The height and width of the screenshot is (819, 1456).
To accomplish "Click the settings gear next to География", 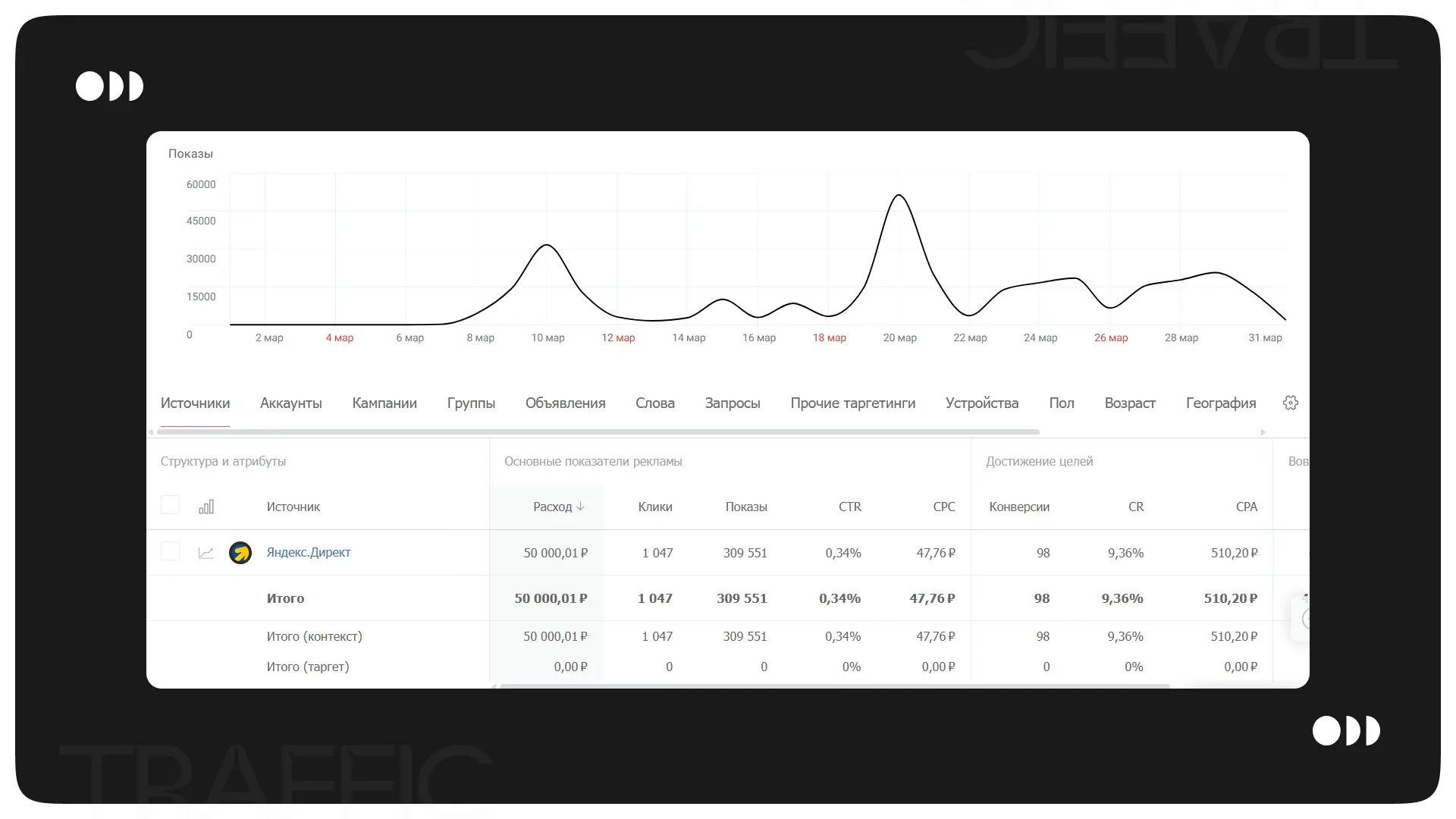I will point(1290,403).
